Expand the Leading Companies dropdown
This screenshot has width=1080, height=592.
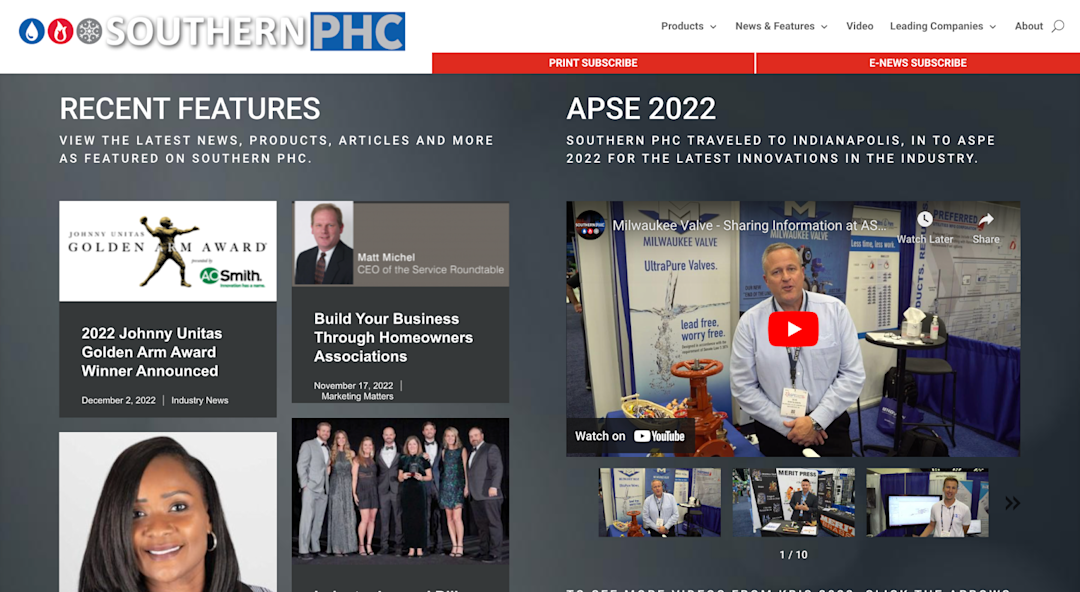pos(943,26)
